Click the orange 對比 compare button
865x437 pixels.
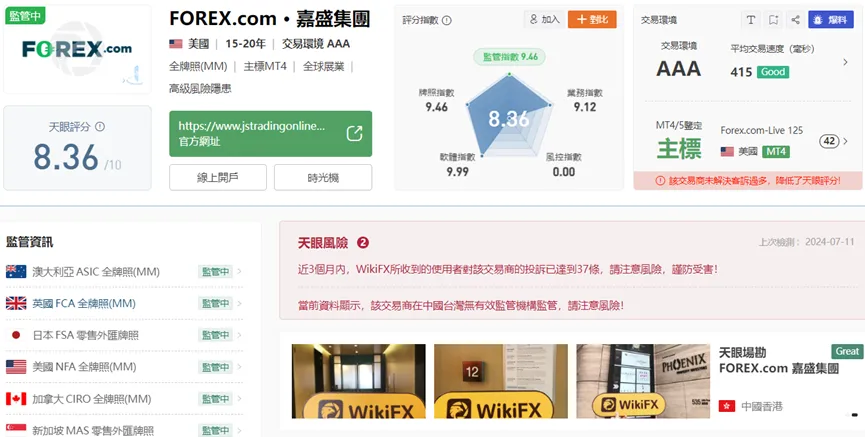[x=592, y=19]
